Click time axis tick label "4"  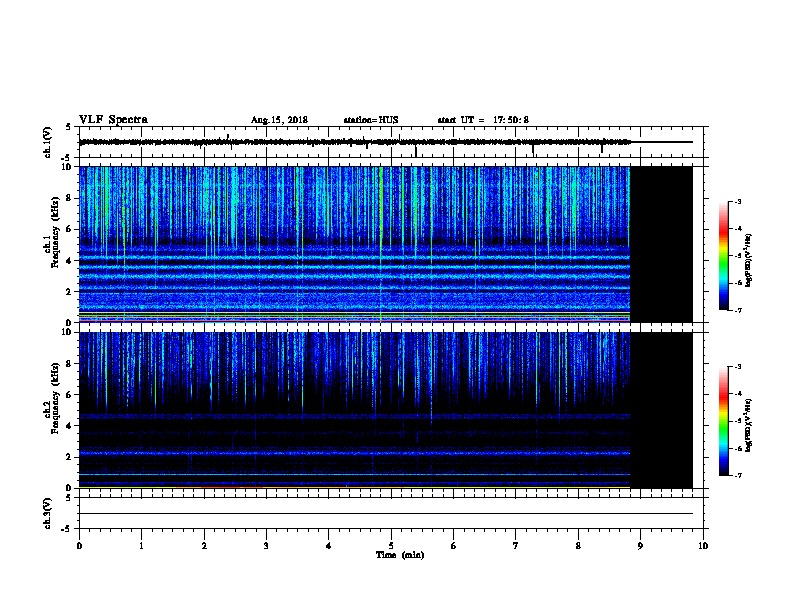329,546
